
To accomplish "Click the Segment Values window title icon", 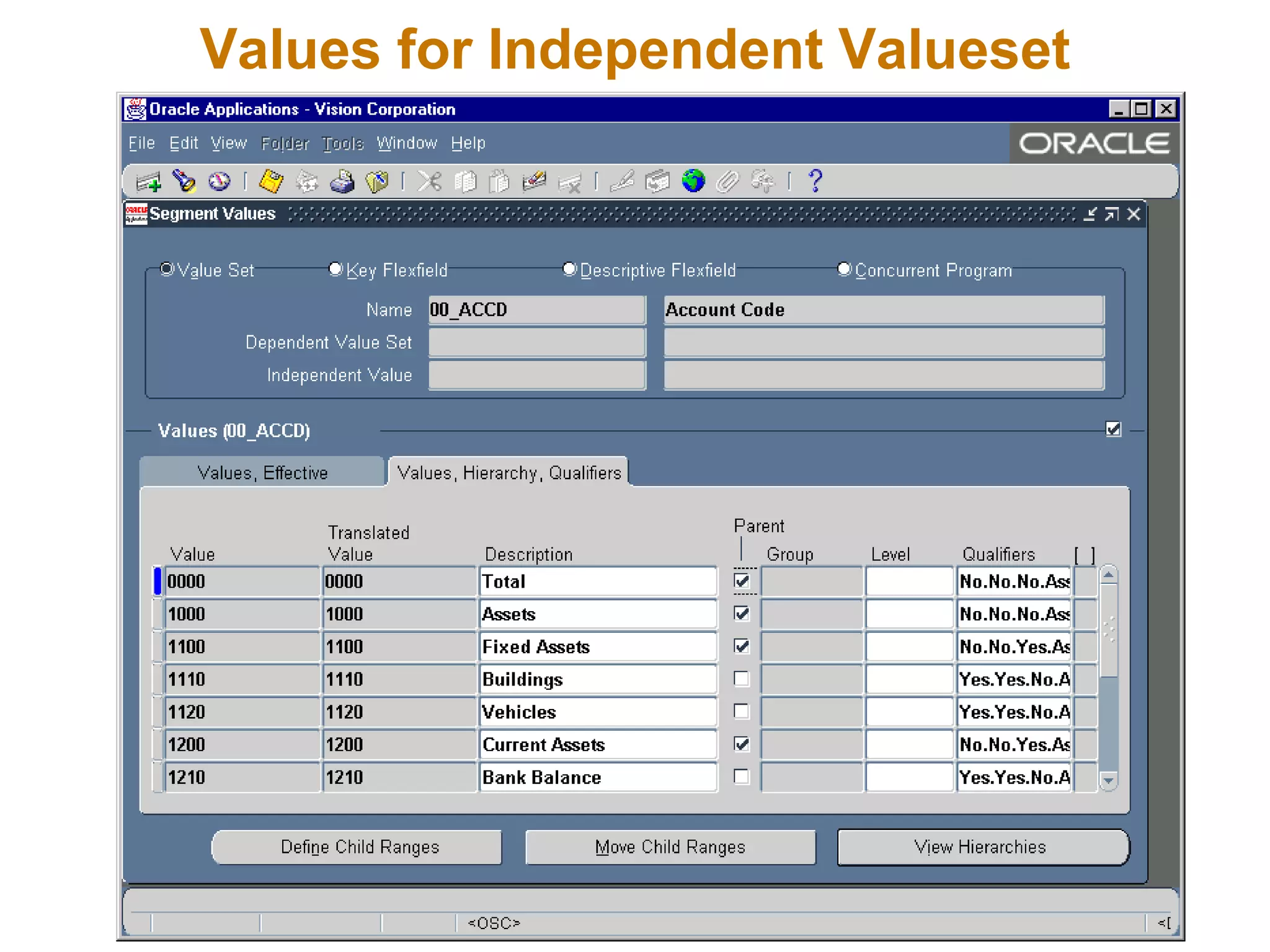I will pyautogui.click(x=136, y=214).
